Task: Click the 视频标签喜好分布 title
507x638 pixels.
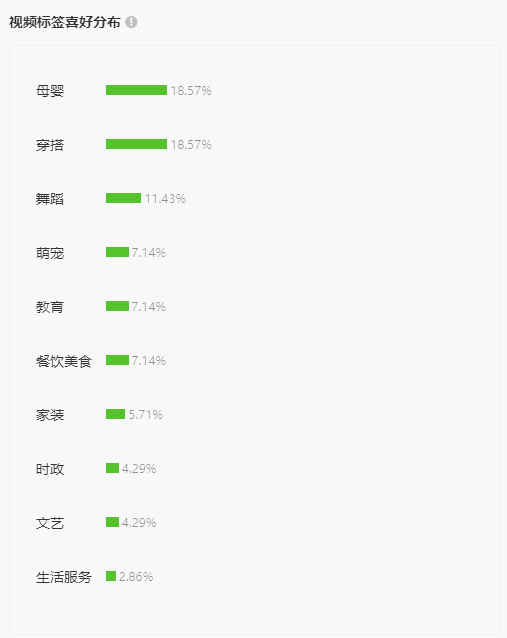Action: click(x=65, y=22)
